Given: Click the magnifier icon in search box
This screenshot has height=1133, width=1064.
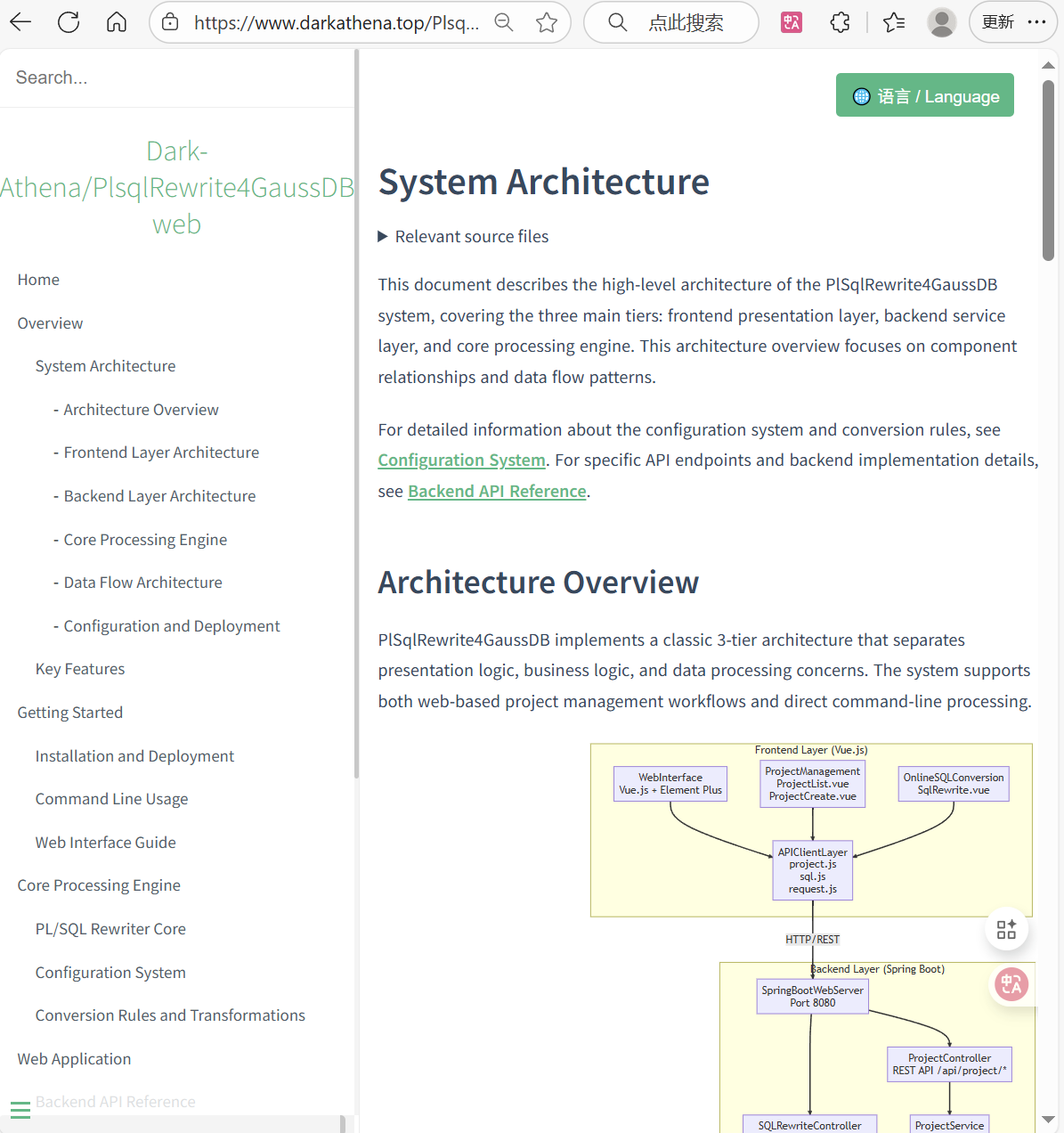Looking at the screenshot, I should click(618, 22).
